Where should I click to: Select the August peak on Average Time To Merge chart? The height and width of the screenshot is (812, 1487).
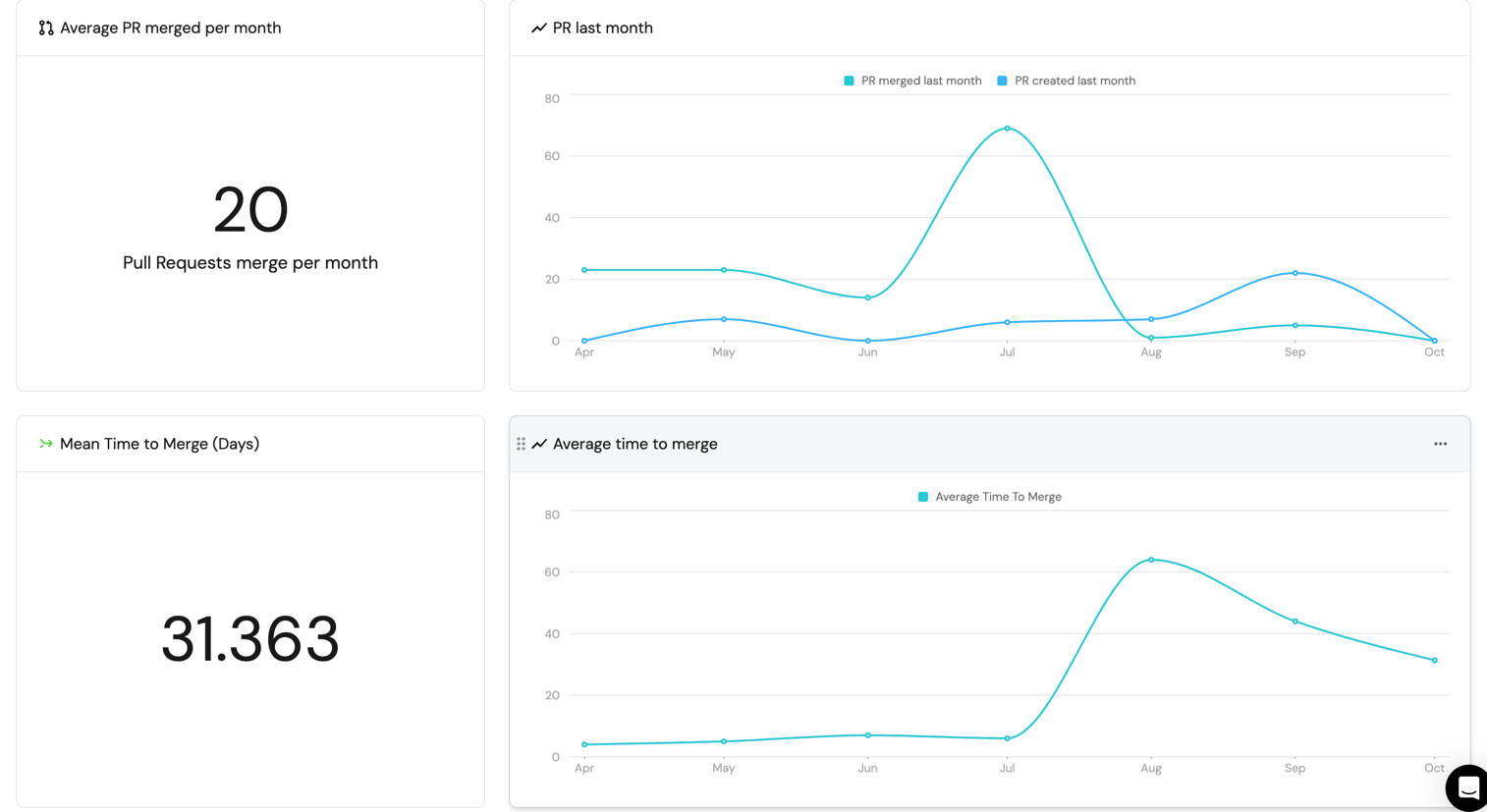[x=1151, y=560]
